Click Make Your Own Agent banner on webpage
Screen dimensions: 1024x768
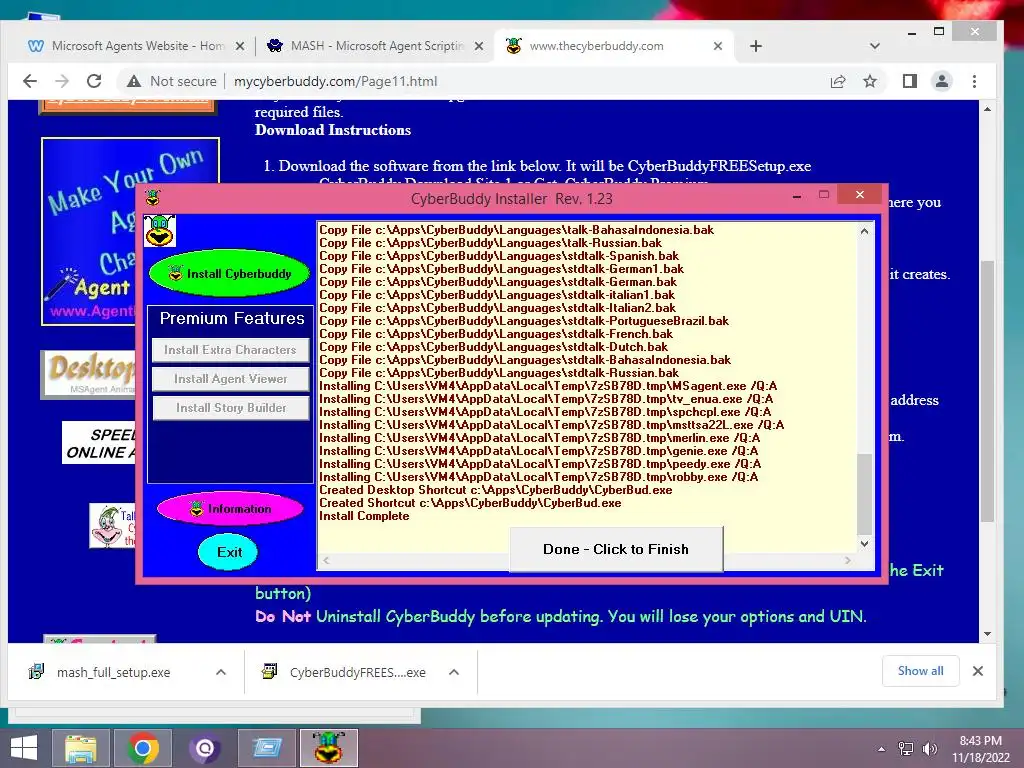coord(91,231)
